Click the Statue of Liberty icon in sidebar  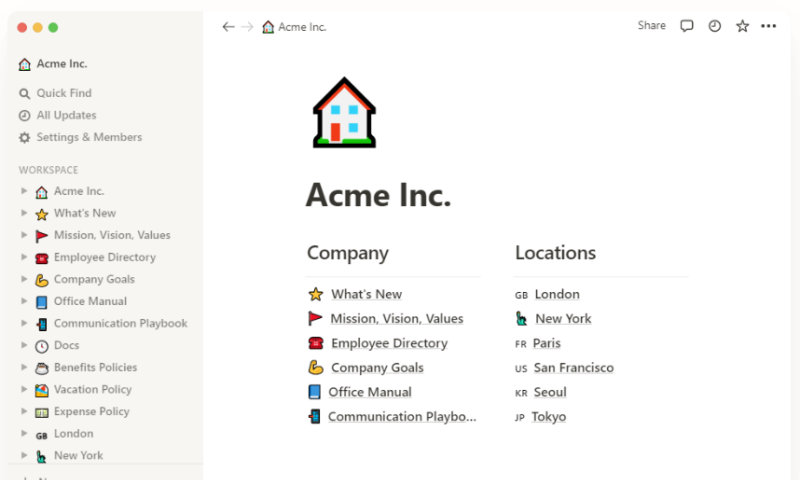pos(42,456)
